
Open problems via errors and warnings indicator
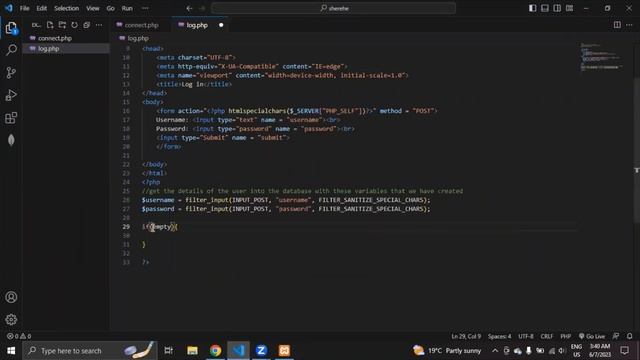point(19,336)
